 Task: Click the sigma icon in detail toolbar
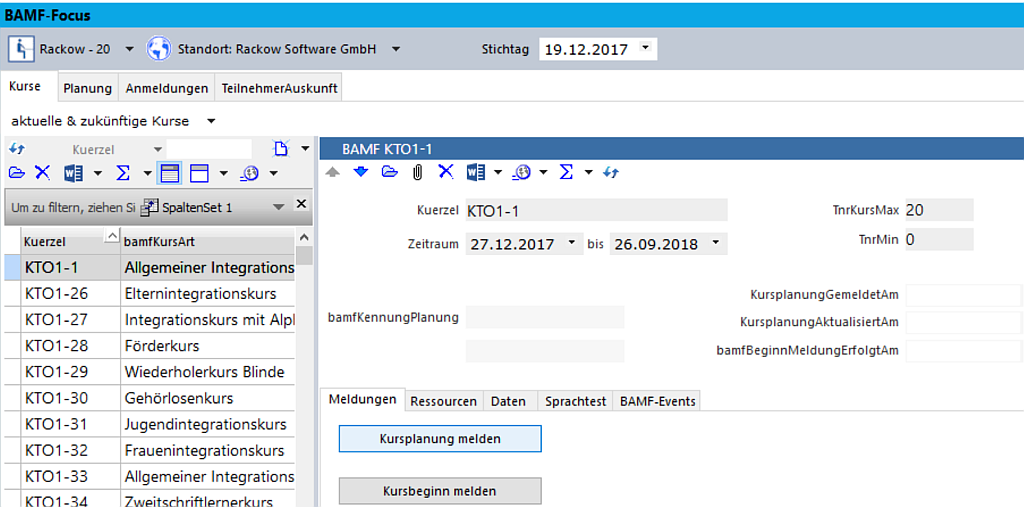pos(566,172)
